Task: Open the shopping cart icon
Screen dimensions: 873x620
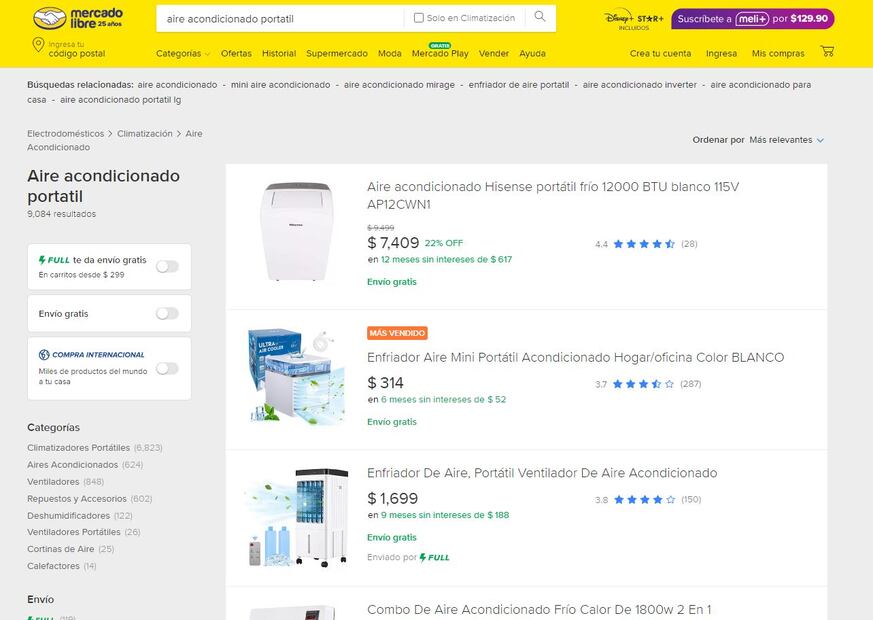Action: point(827,52)
